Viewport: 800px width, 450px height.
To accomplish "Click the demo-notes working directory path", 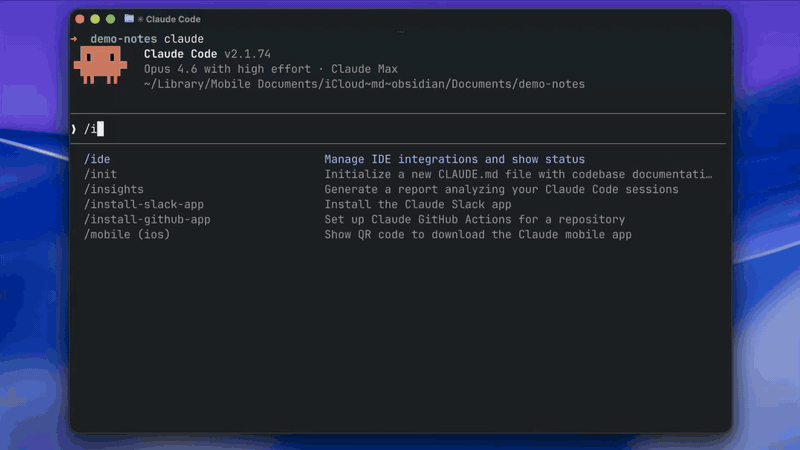I will tap(364, 84).
